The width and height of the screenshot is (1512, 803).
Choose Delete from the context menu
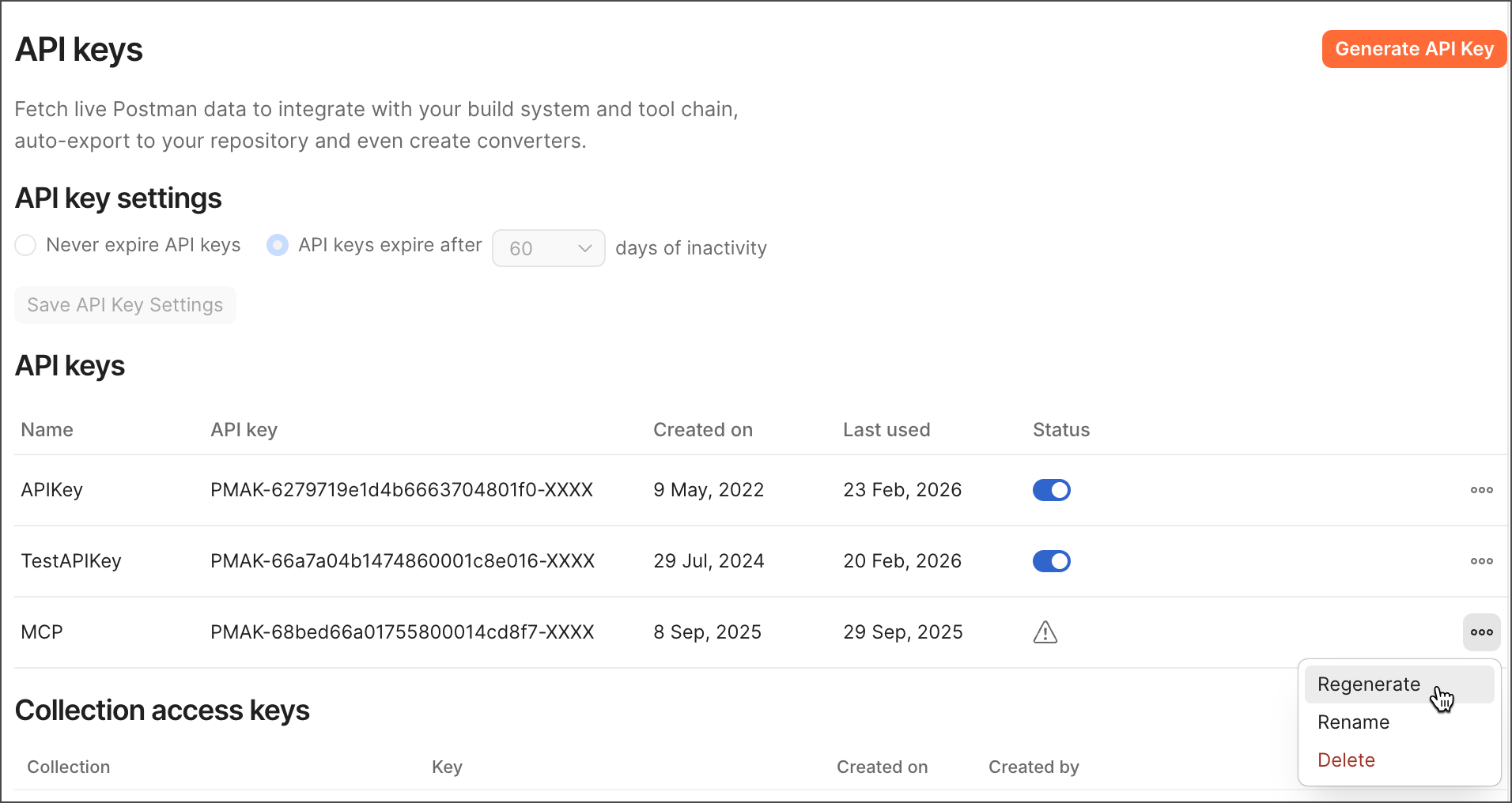[1399, 760]
